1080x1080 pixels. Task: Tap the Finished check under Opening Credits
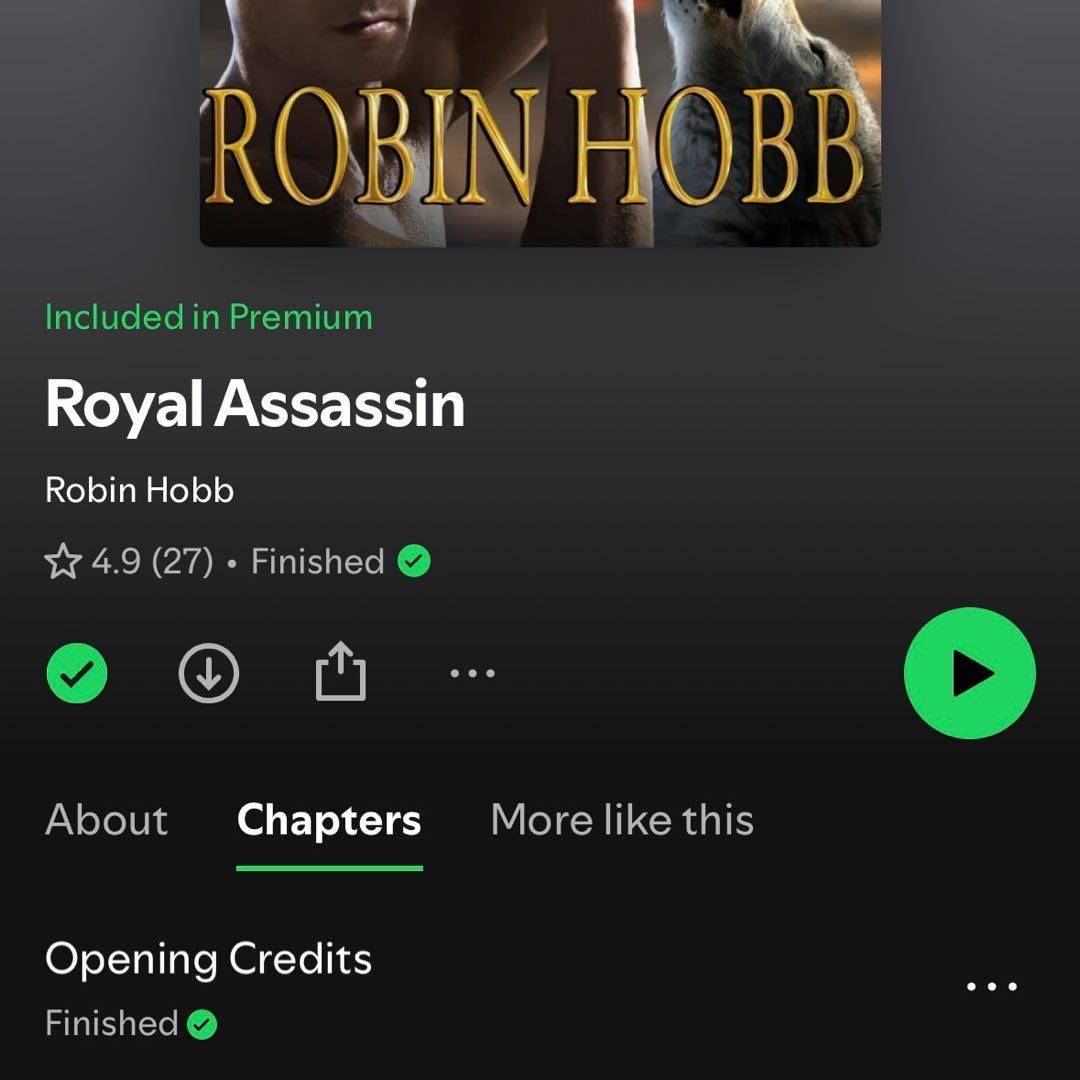click(x=202, y=1024)
